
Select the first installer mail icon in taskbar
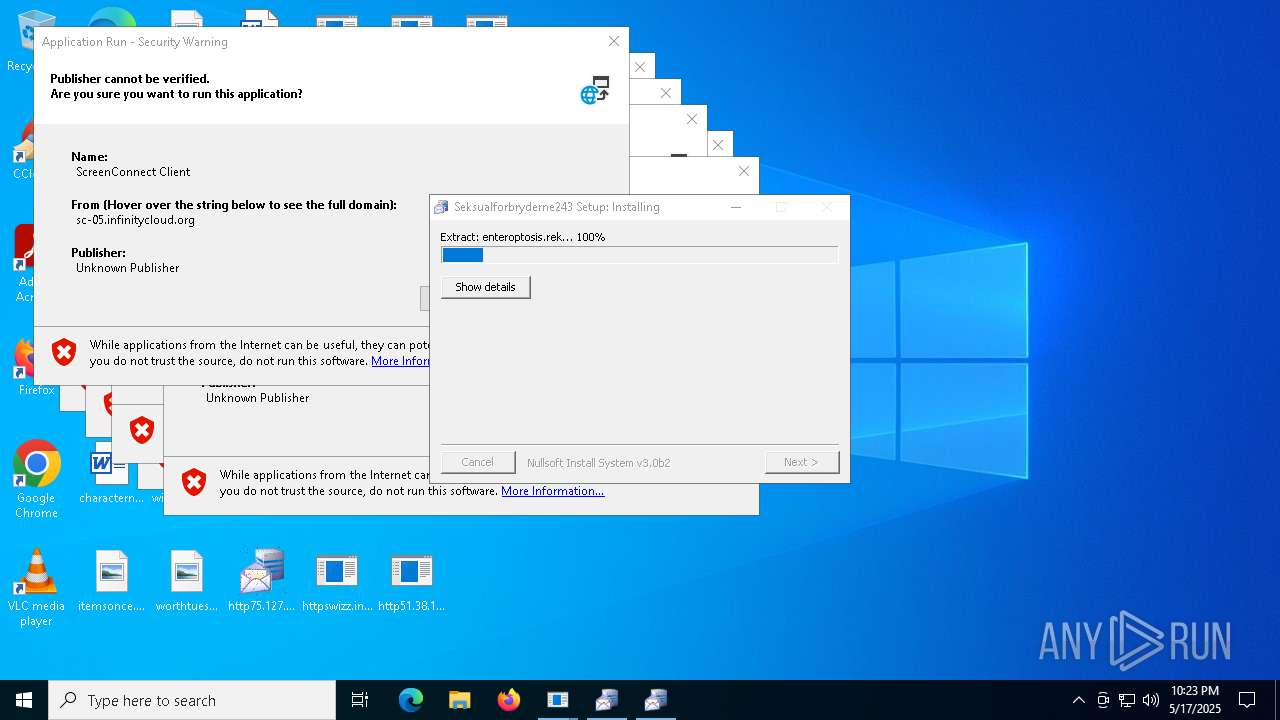point(607,700)
